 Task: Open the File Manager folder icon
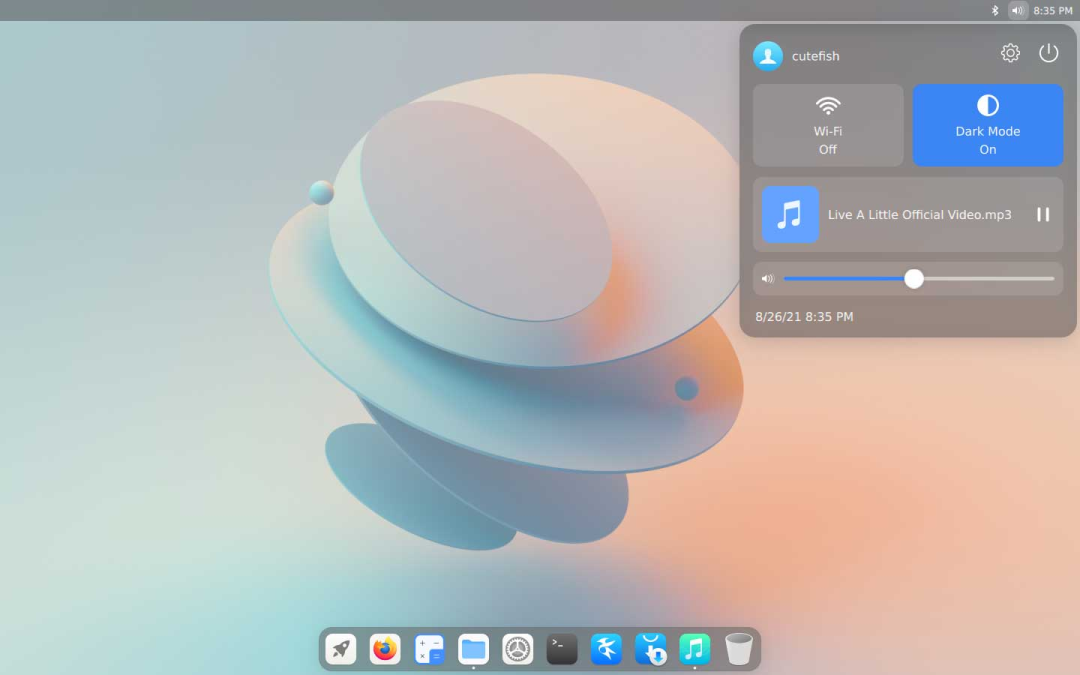[473, 649]
